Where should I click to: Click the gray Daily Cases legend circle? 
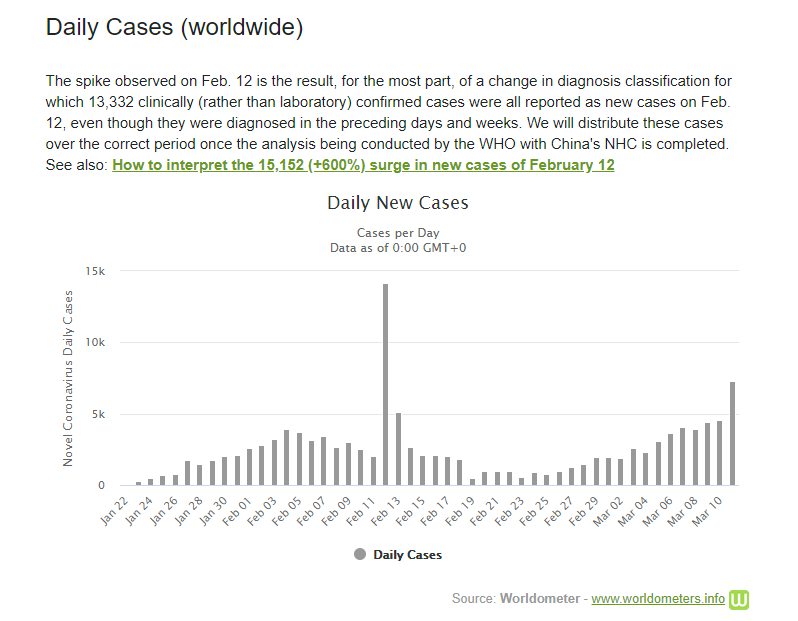(360, 554)
